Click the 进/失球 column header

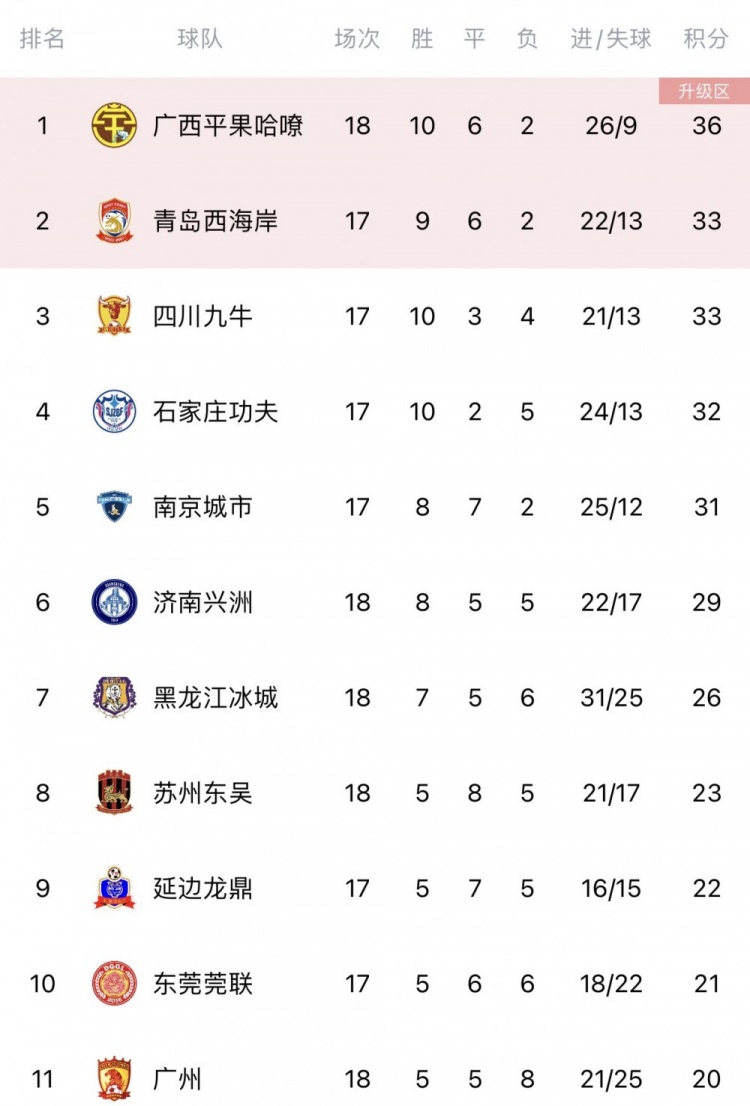coord(611,38)
